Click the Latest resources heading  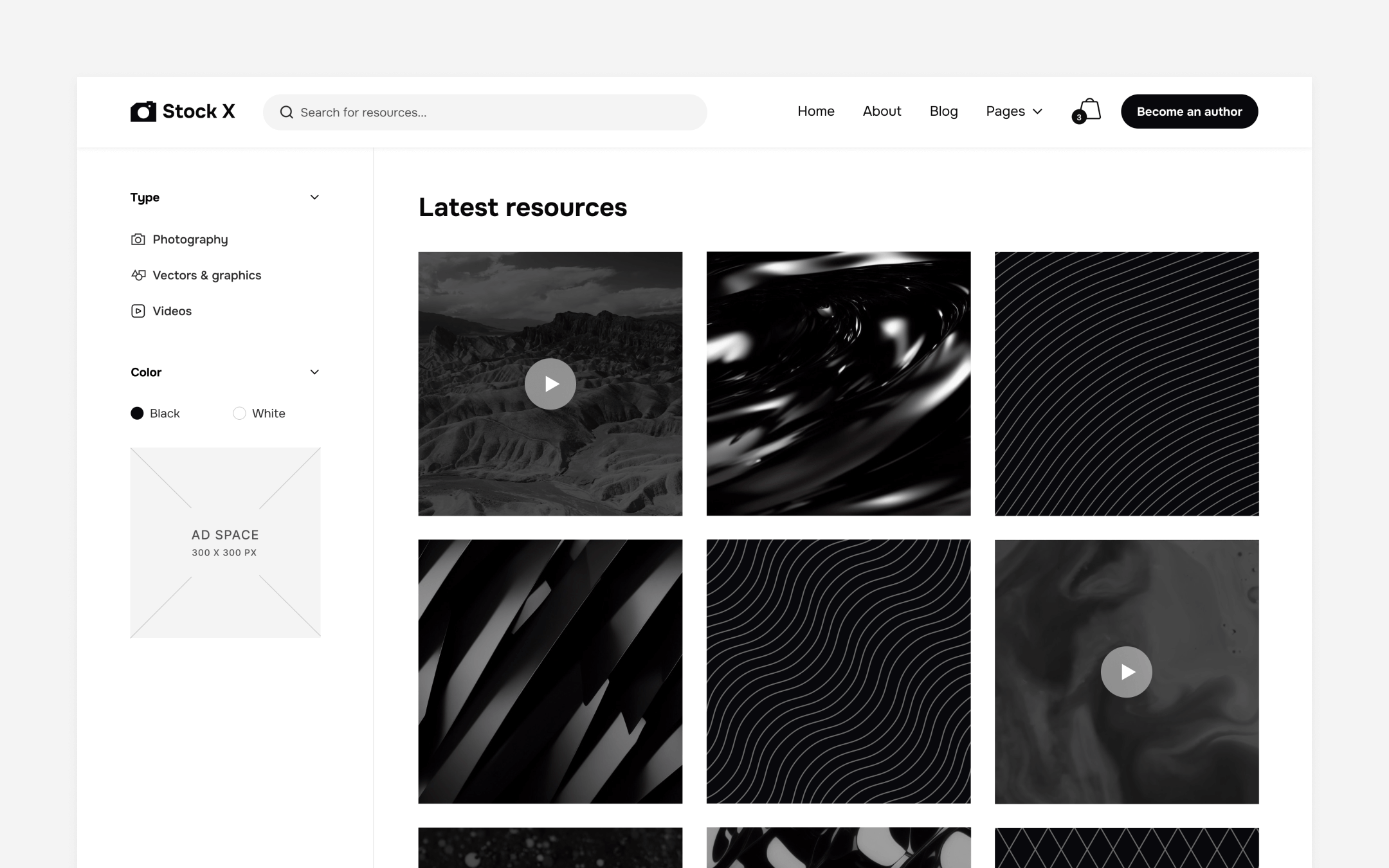(x=523, y=207)
